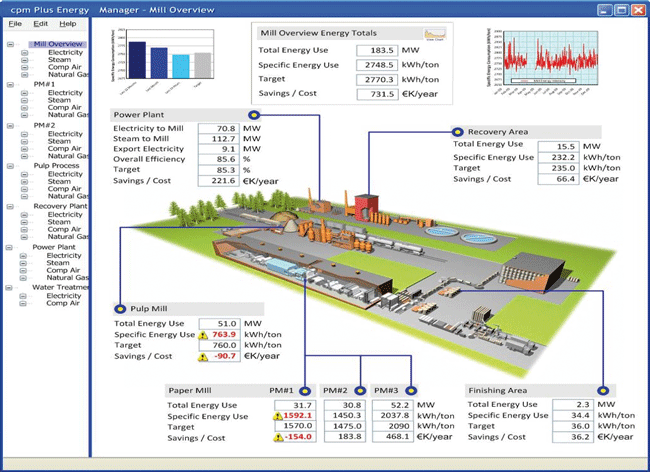
Task: Click the PM#1 marker dot
Action: (x=305, y=391)
